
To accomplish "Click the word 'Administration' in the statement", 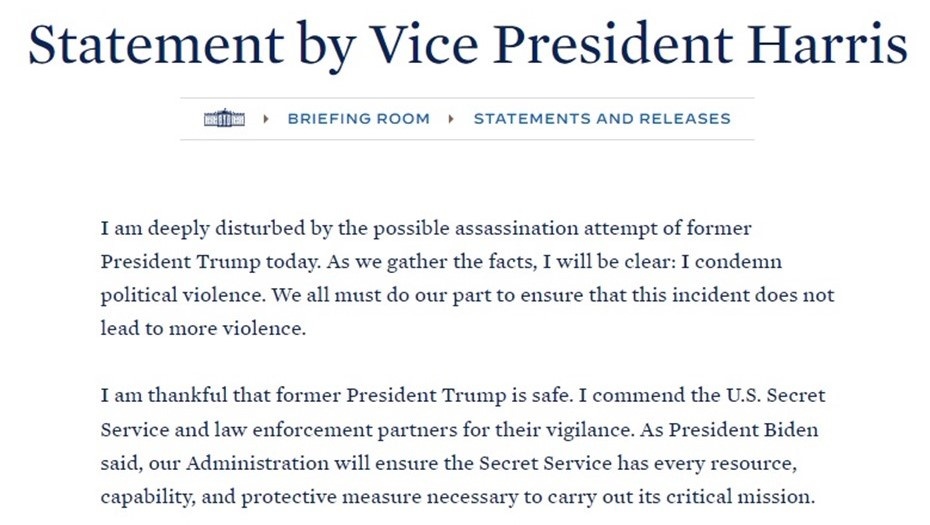I will [257, 463].
